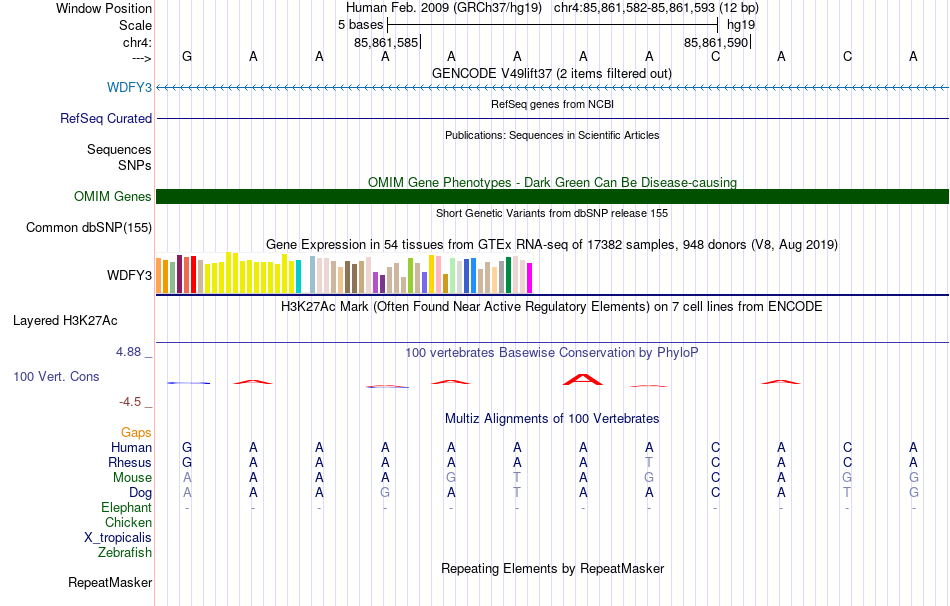Click the Sequences SNPs publications label
The image size is (950, 606).
click(x=119, y=157)
